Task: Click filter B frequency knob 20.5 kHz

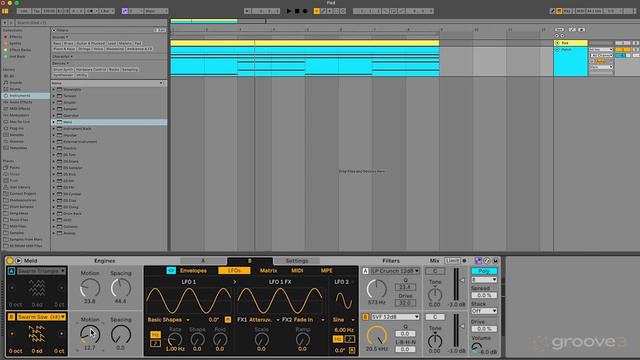Action: [x=376, y=335]
